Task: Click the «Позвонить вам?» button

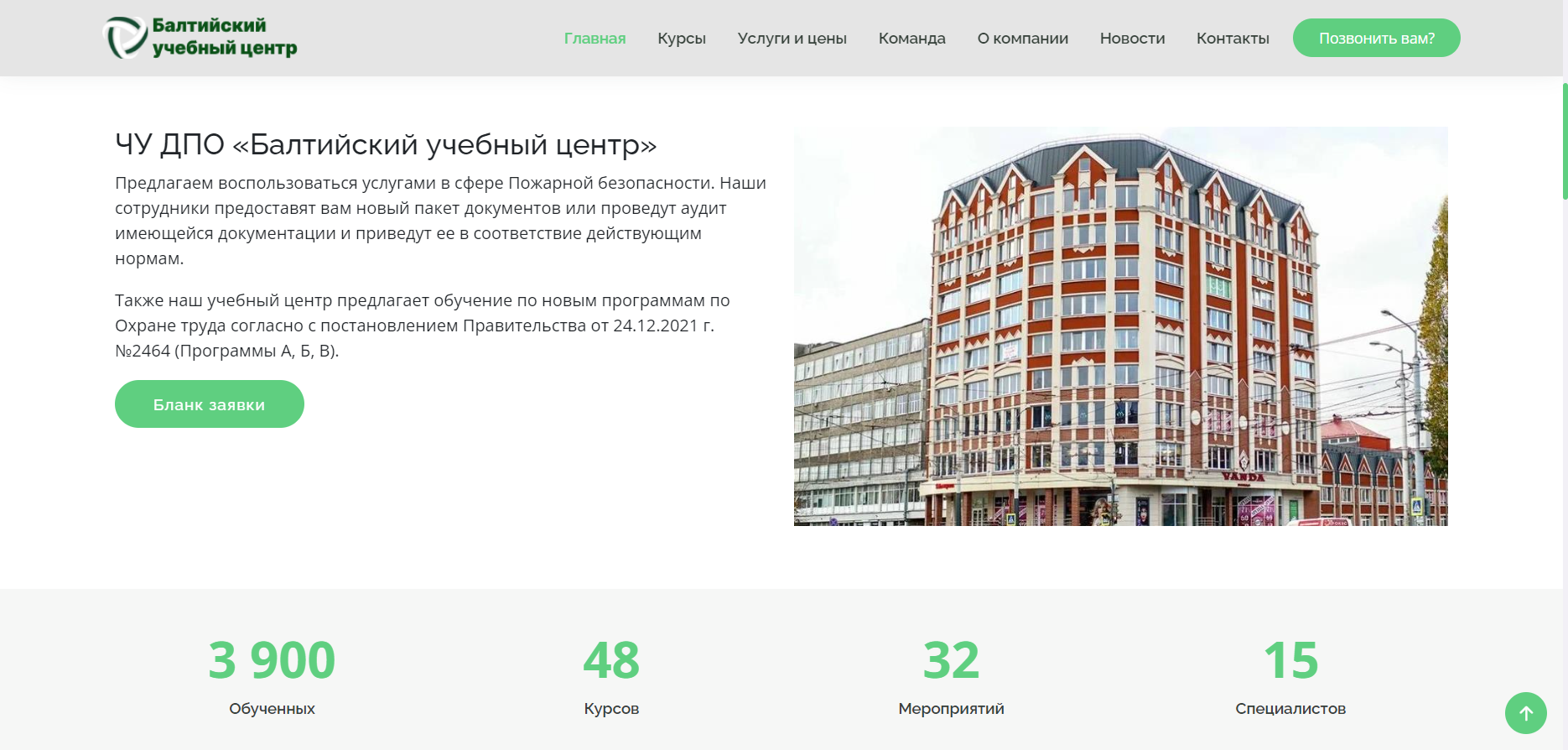Action: click(1376, 39)
